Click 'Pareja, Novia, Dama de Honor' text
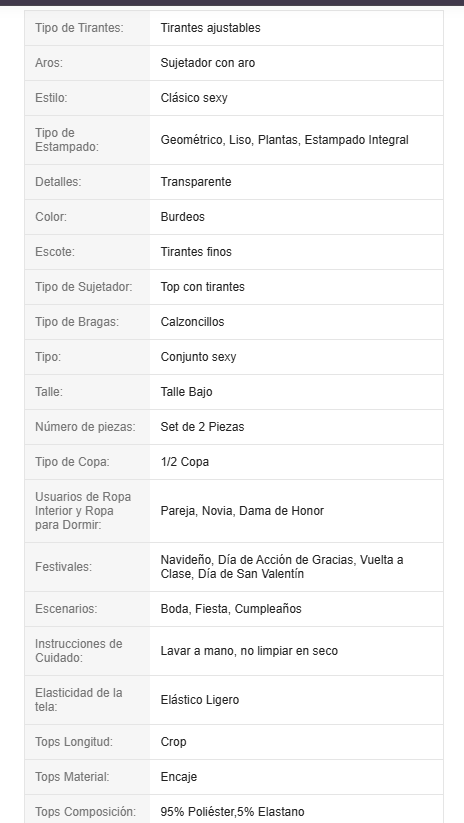464x823 pixels. tap(242, 511)
